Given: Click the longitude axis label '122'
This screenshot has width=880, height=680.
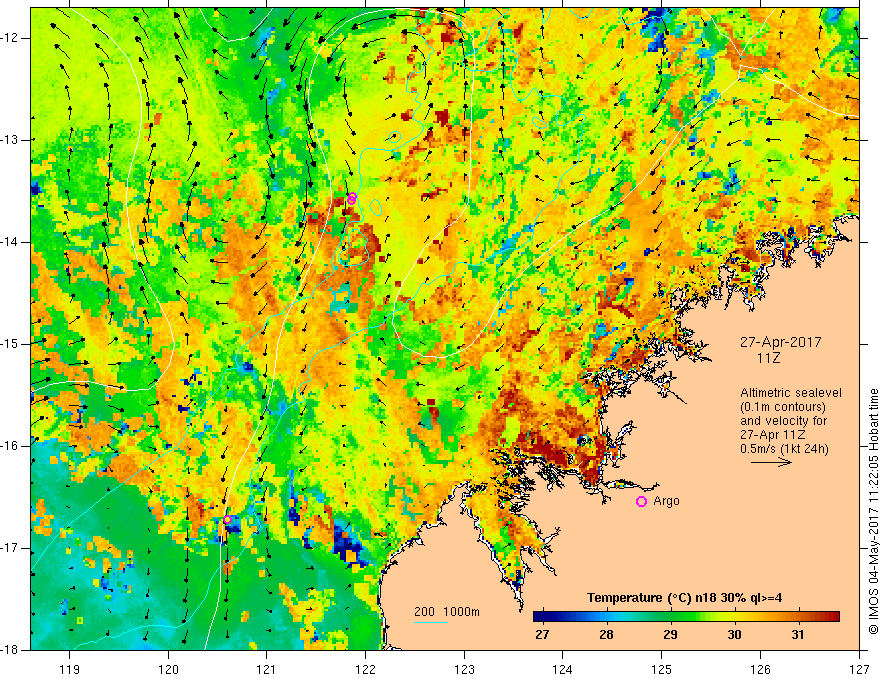Looking at the screenshot, I should click(x=365, y=669).
